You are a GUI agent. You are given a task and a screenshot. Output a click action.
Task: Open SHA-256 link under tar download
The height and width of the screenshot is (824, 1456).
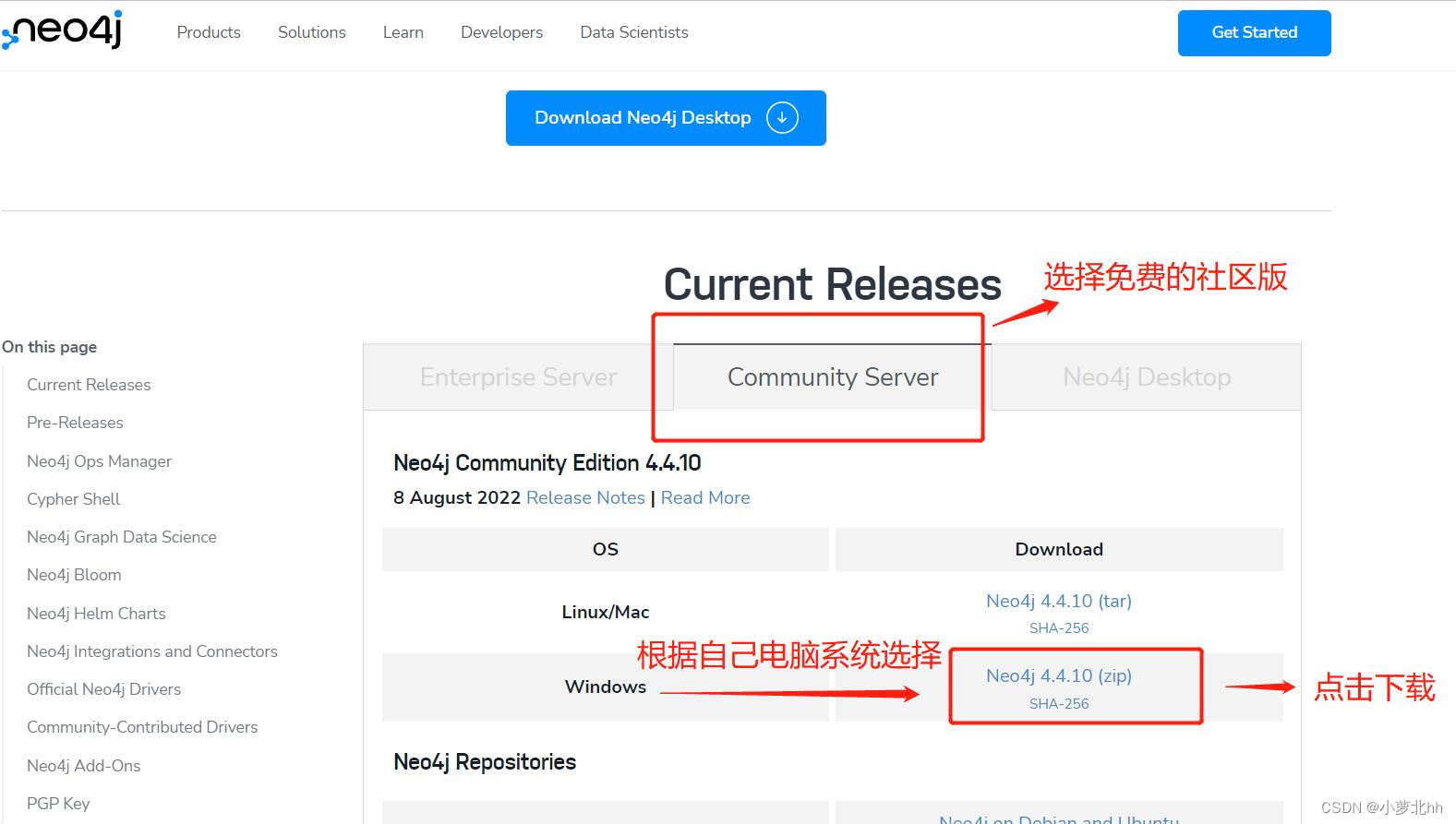1059,628
